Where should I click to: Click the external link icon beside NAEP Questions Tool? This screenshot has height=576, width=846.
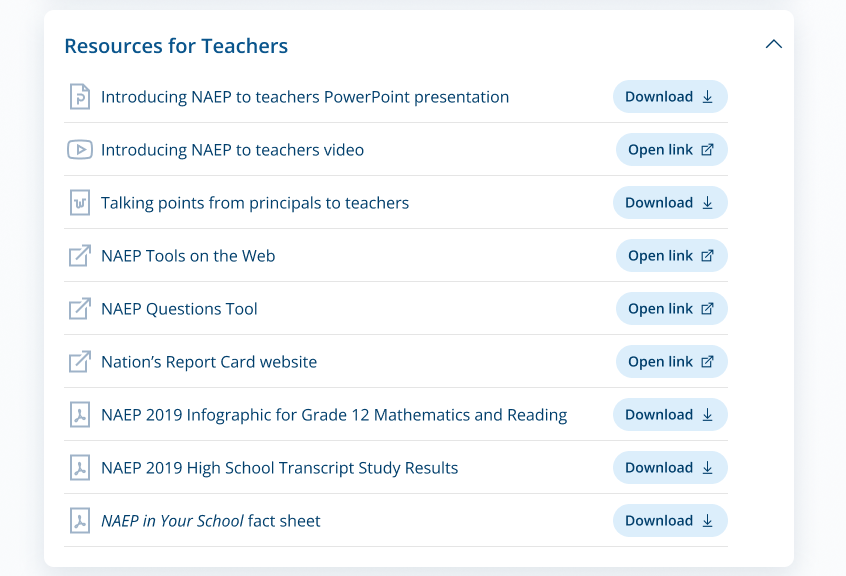[79, 309]
